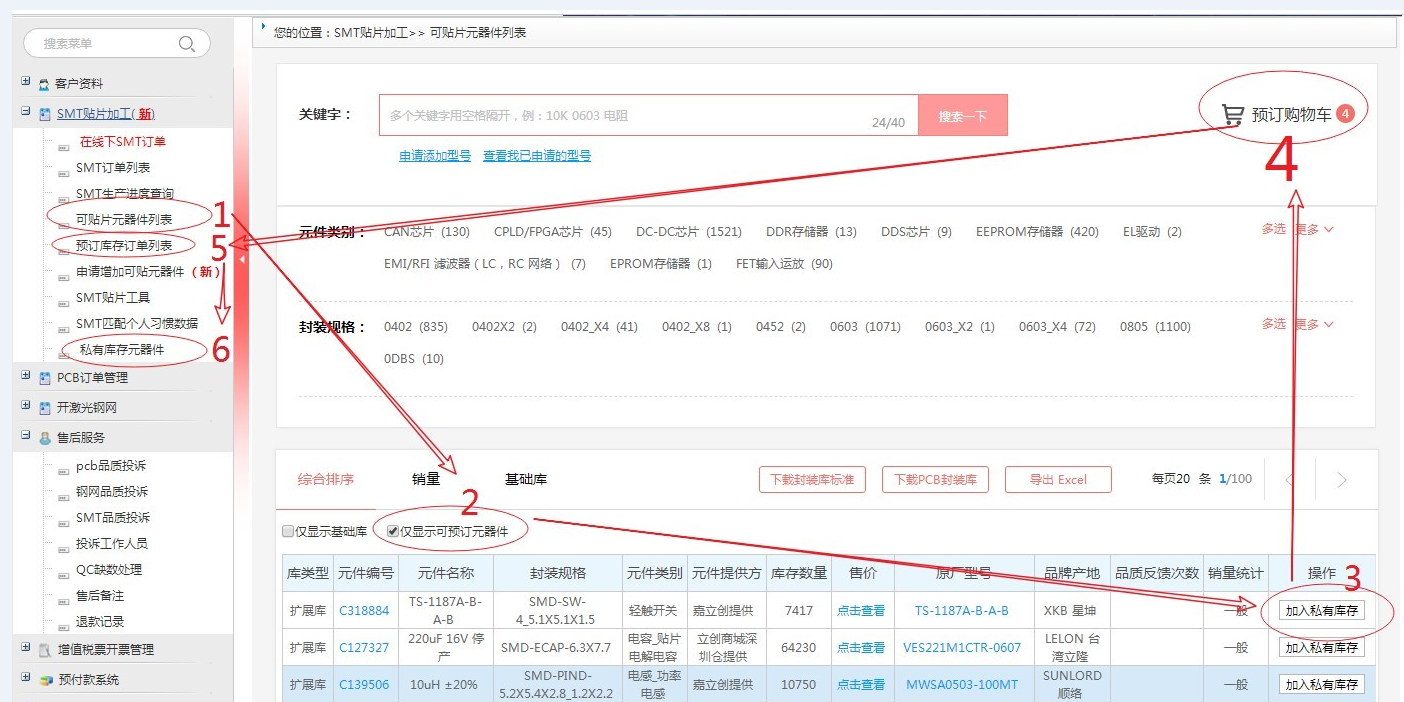
Task: Open model link MWSA0503-100MT
Action: click(962, 685)
